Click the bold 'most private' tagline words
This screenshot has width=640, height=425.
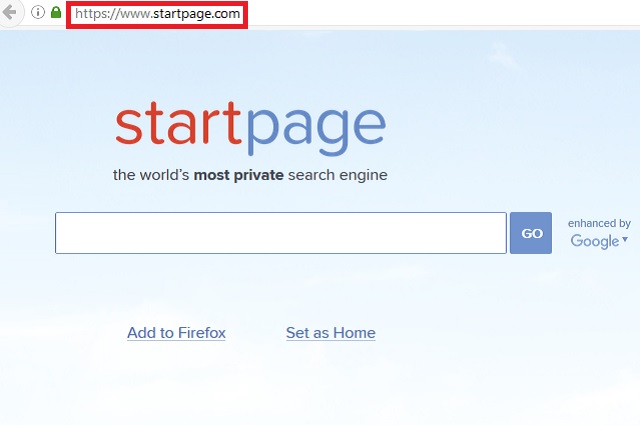coord(238,175)
